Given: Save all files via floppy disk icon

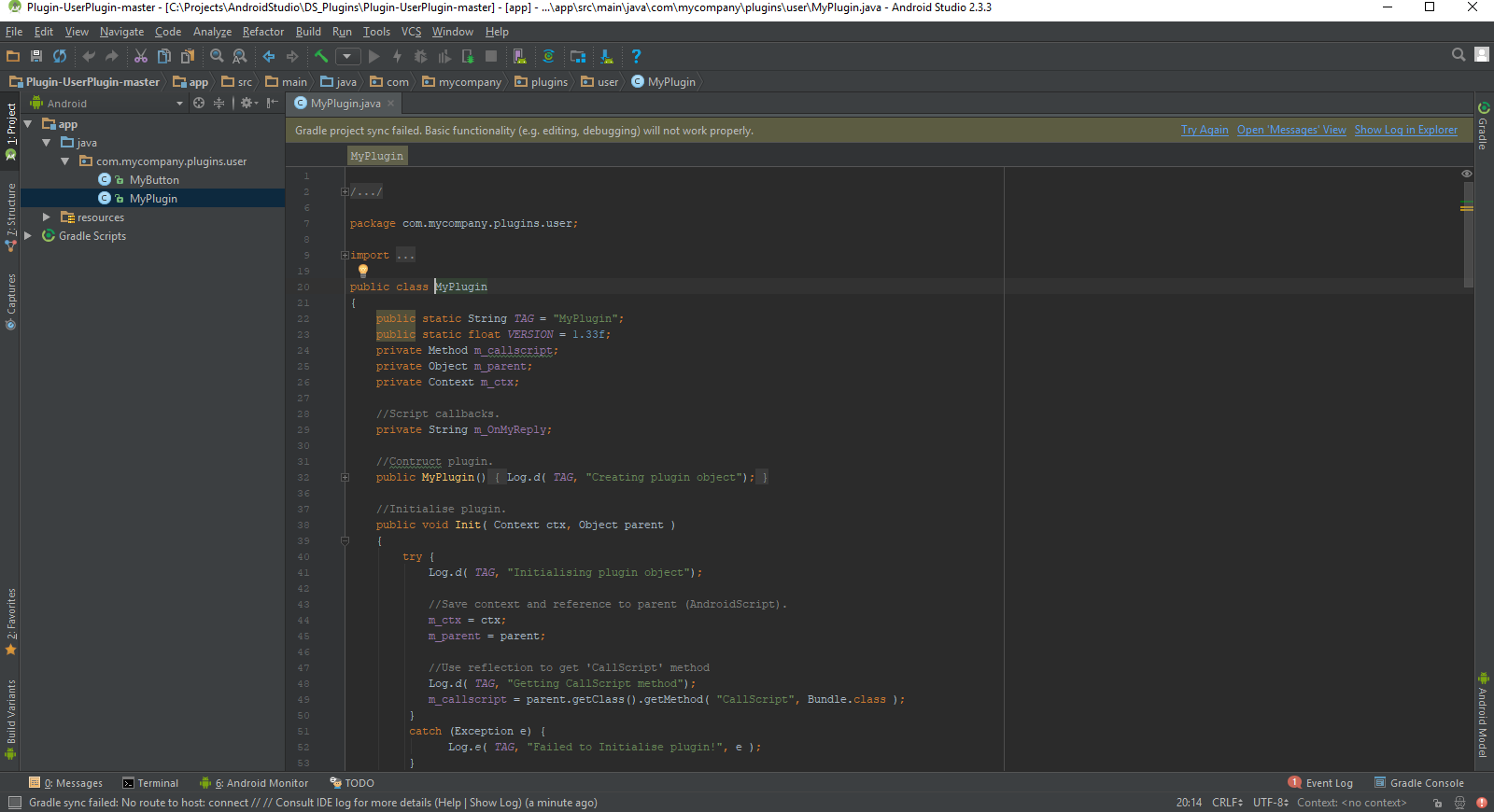Looking at the screenshot, I should click(36, 56).
